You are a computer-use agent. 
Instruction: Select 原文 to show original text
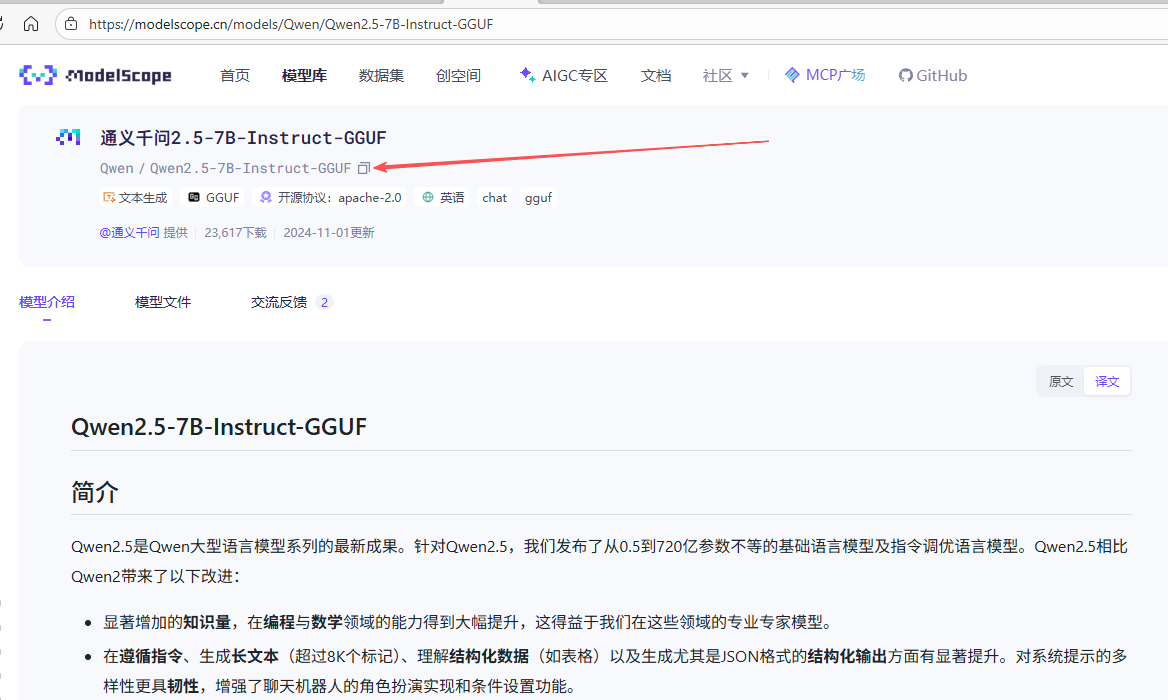click(1061, 381)
